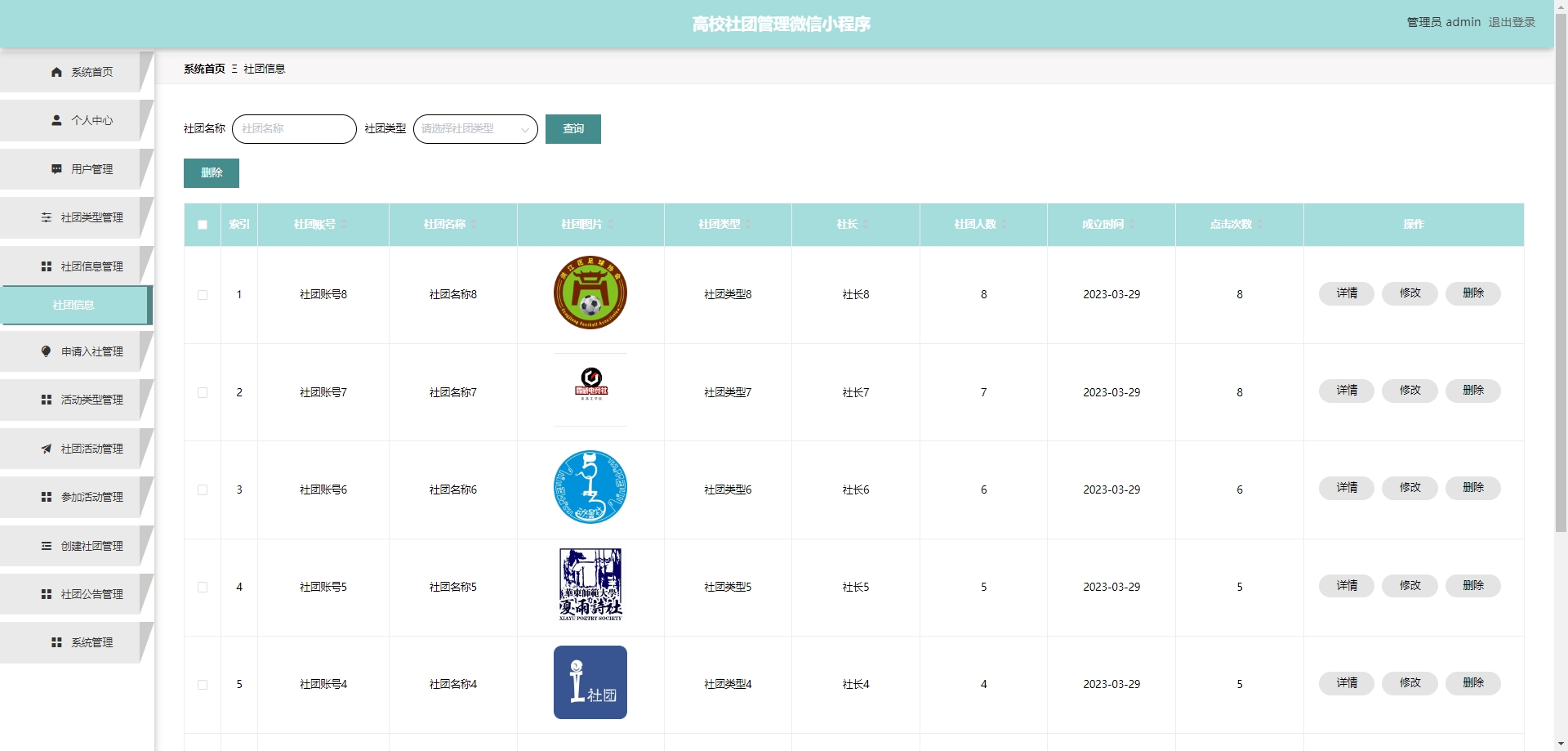Expand 活动类型管理 menu
Viewport: 1568px width, 751px height.
[x=76, y=400]
